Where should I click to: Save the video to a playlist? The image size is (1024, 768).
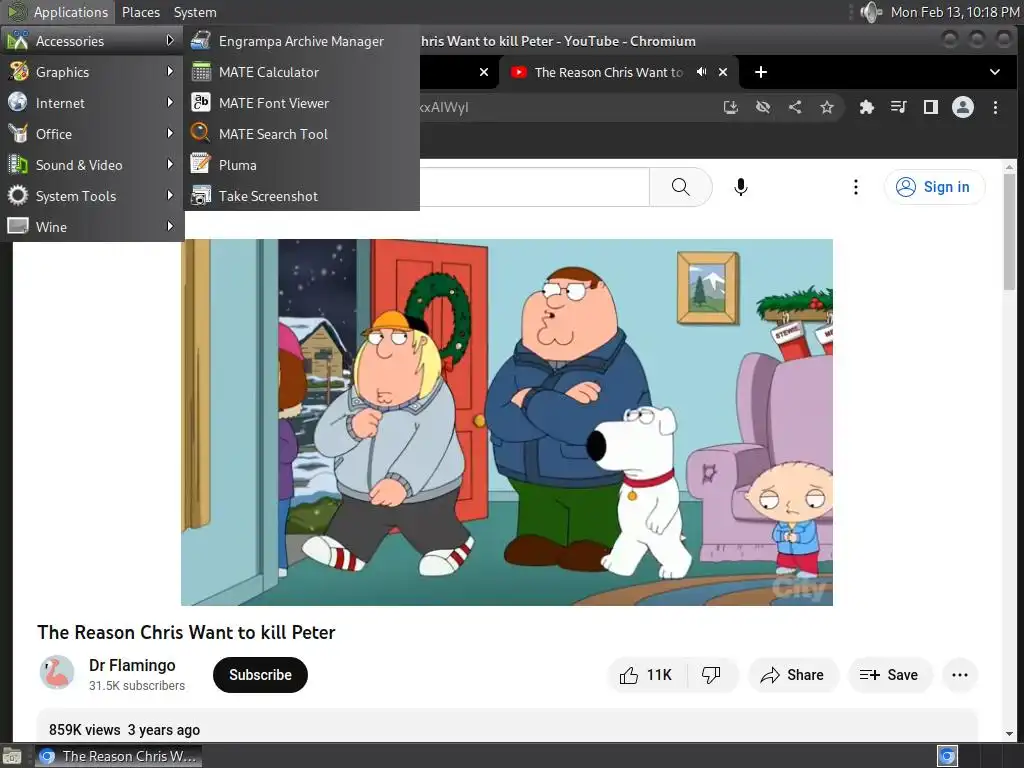tap(889, 675)
